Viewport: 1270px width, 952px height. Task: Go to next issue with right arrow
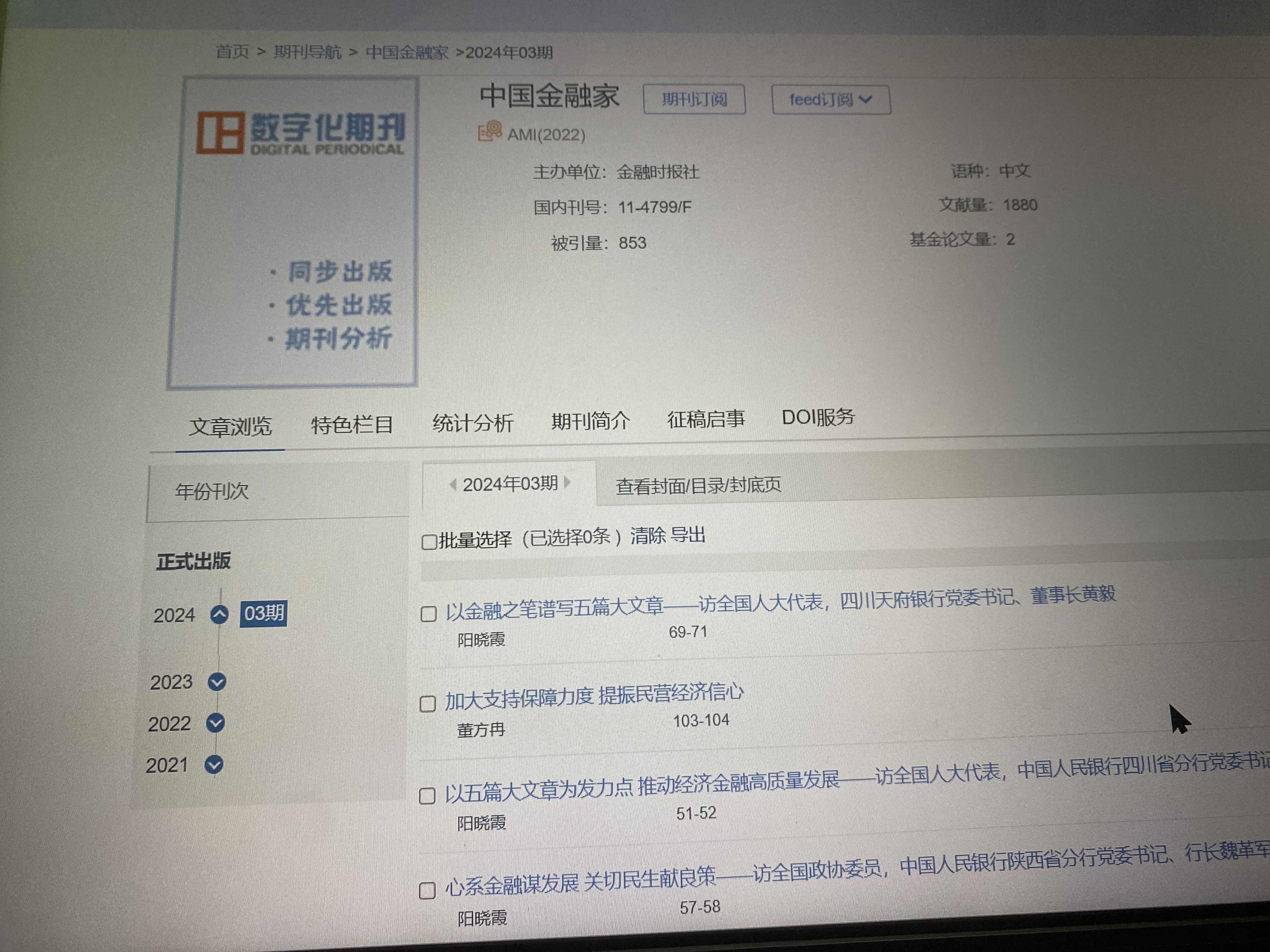[x=567, y=482]
